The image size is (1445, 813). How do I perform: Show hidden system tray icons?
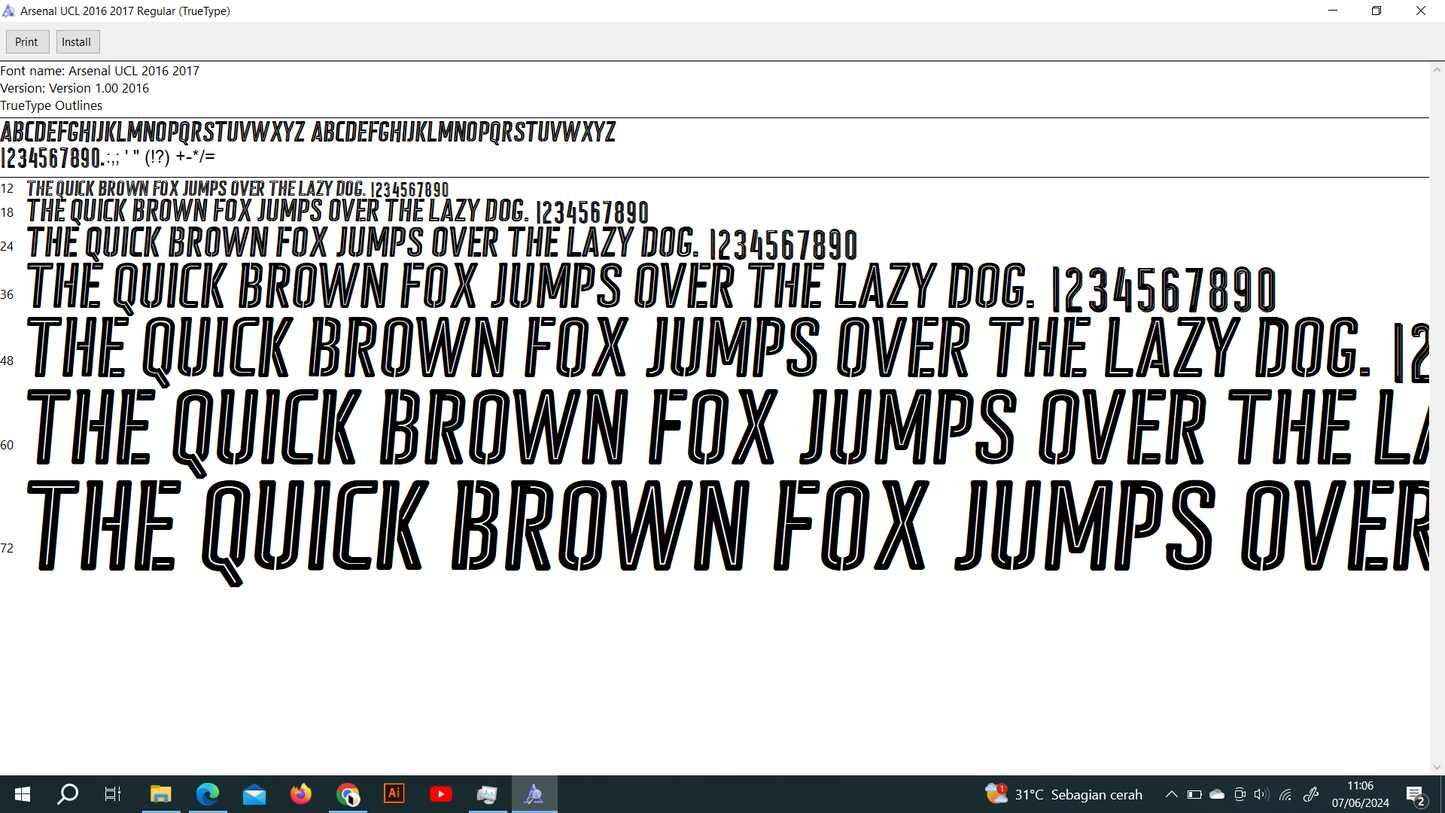[x=1170, y=794]
